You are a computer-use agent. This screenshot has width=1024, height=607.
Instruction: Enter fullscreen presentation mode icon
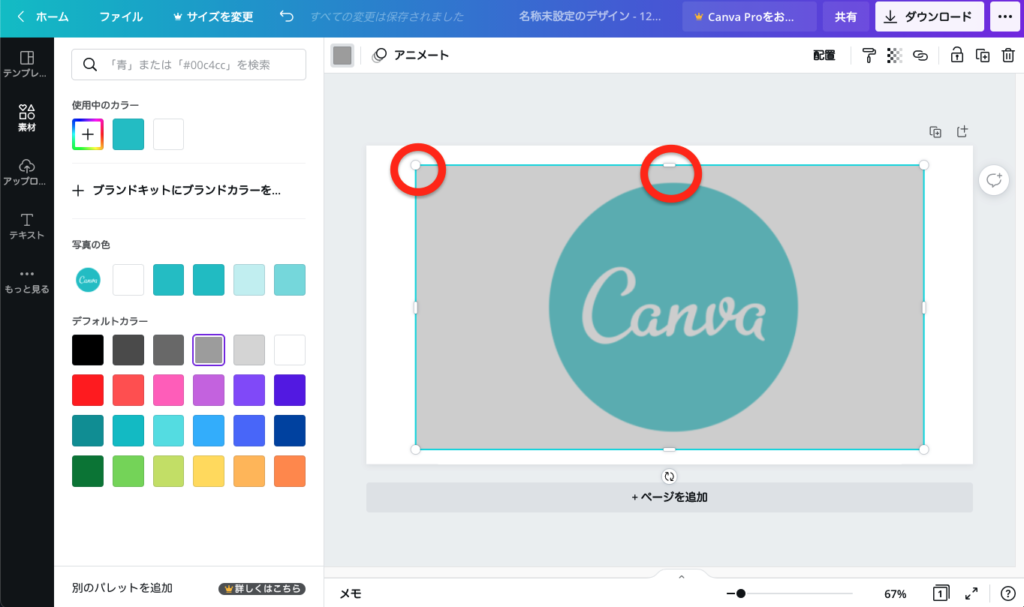(x=972, y=593)
